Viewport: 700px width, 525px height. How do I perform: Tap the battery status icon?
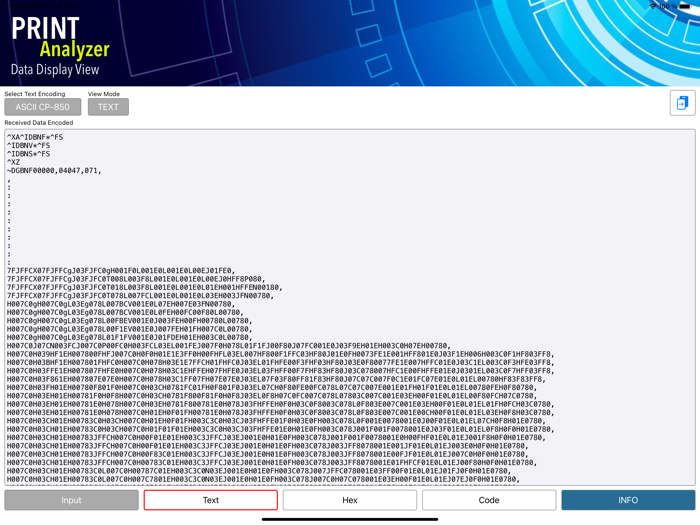[x=685, y=6]
